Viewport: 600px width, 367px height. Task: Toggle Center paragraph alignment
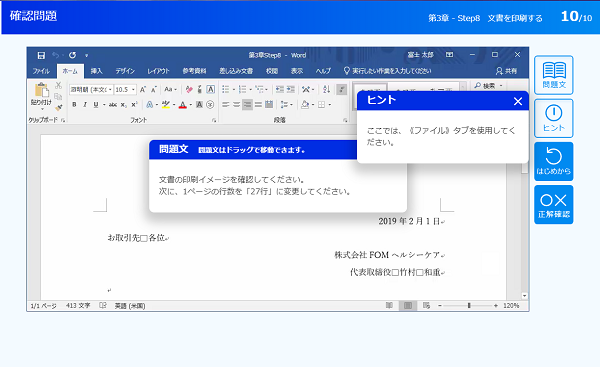coord(236,104)
